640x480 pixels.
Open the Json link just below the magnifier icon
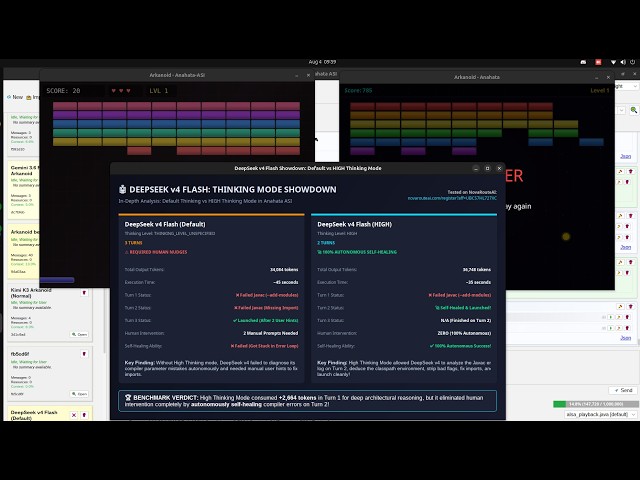coord(625,156)
